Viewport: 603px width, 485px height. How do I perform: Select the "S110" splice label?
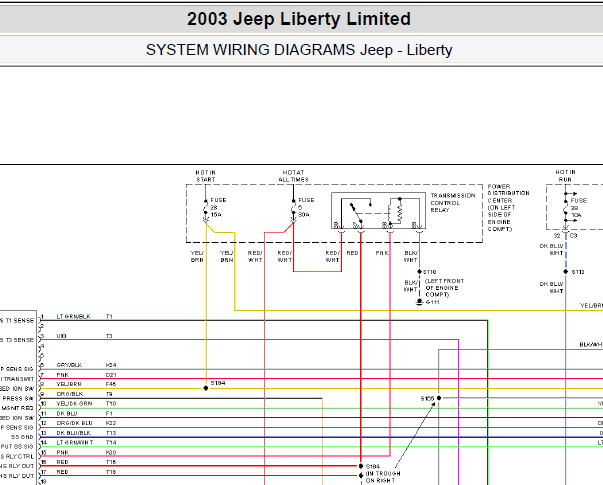(x=430, y=272)
